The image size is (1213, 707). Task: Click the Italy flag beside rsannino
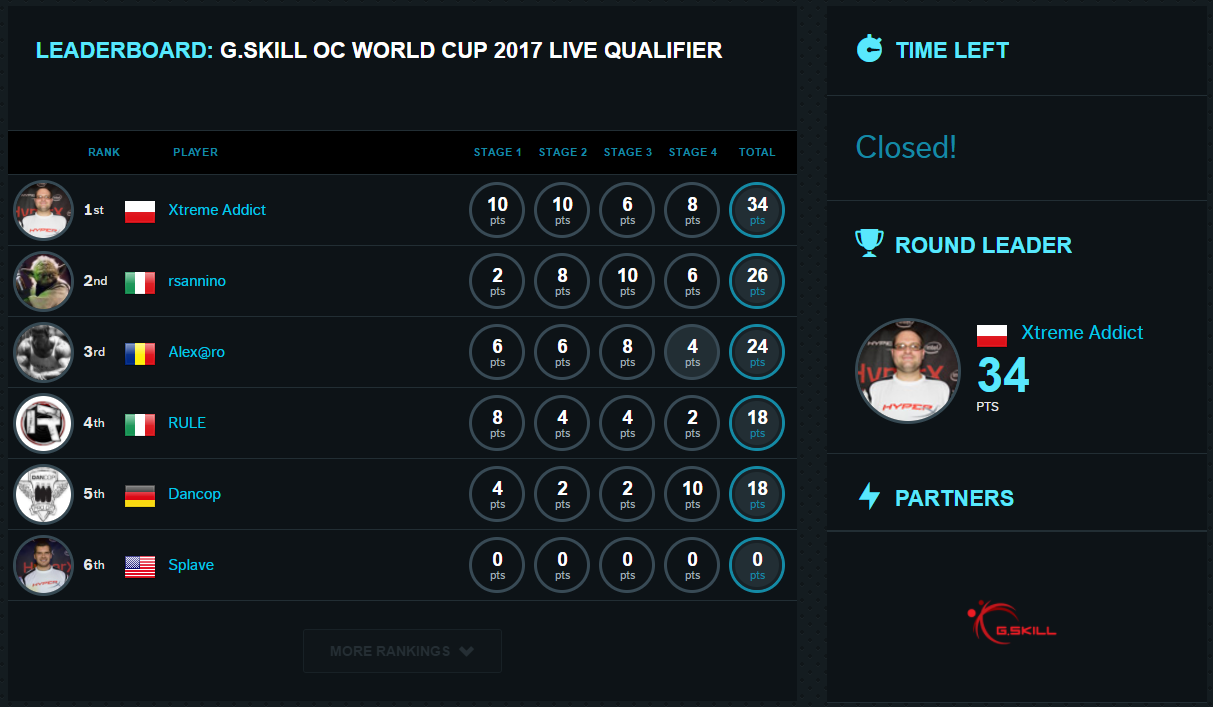[x=139, y=282]
